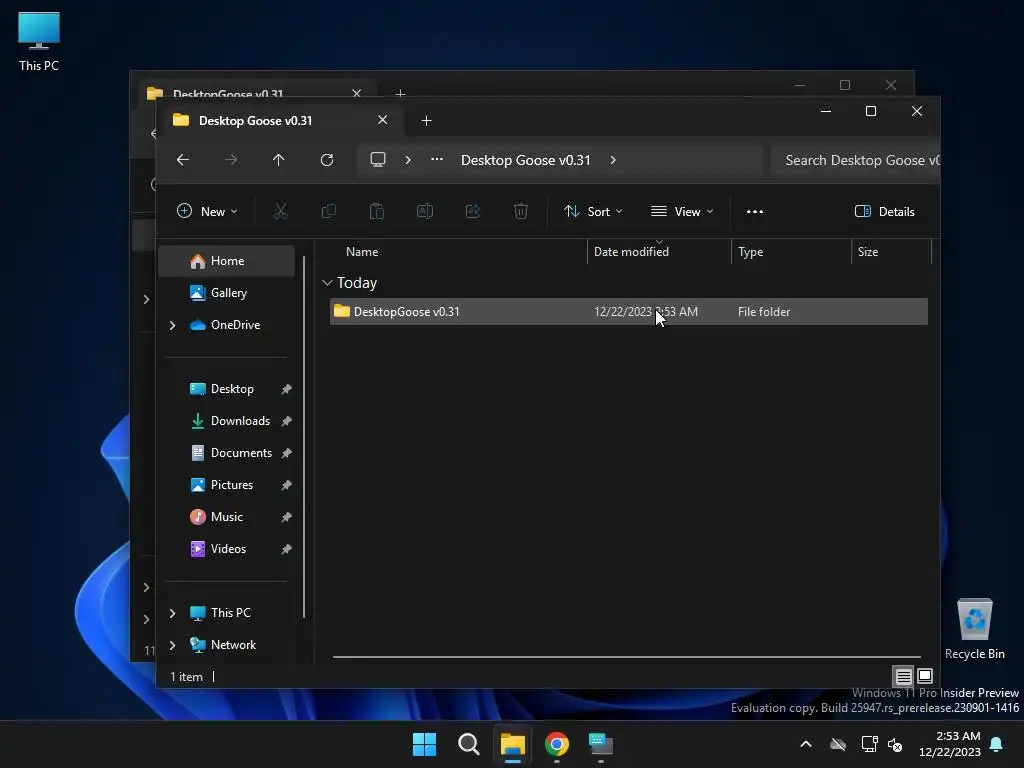Screen dimensions: 1024x768
Task: Expand the Network tree node
Action: click(x=172, y=645)
